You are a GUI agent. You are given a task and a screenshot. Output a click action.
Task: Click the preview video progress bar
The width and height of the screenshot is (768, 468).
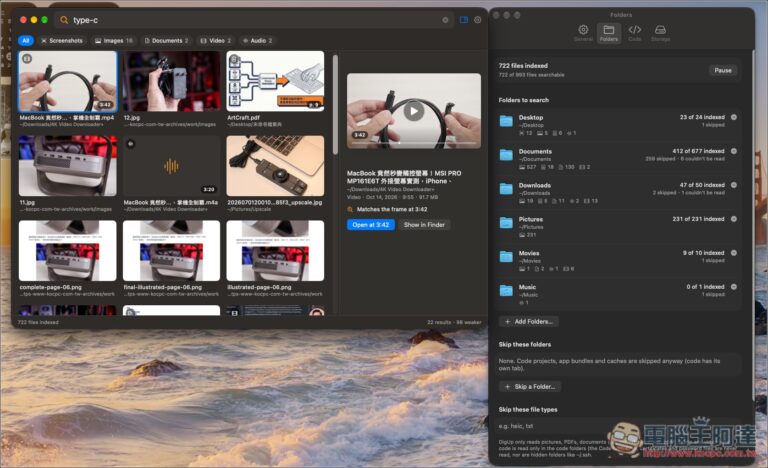(x=414, y=143)
